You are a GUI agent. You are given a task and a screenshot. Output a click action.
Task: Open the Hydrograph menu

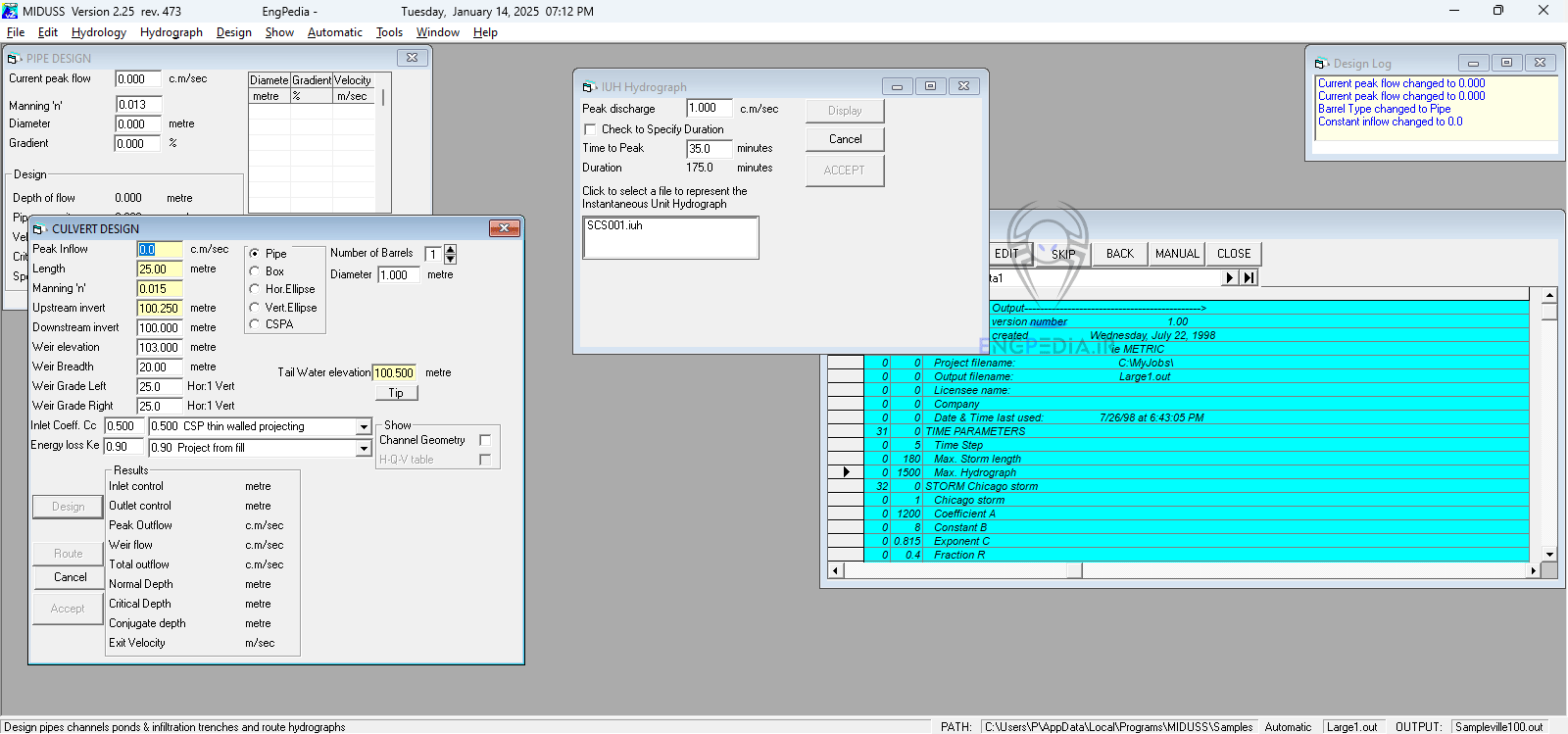[x=171, y=32]
